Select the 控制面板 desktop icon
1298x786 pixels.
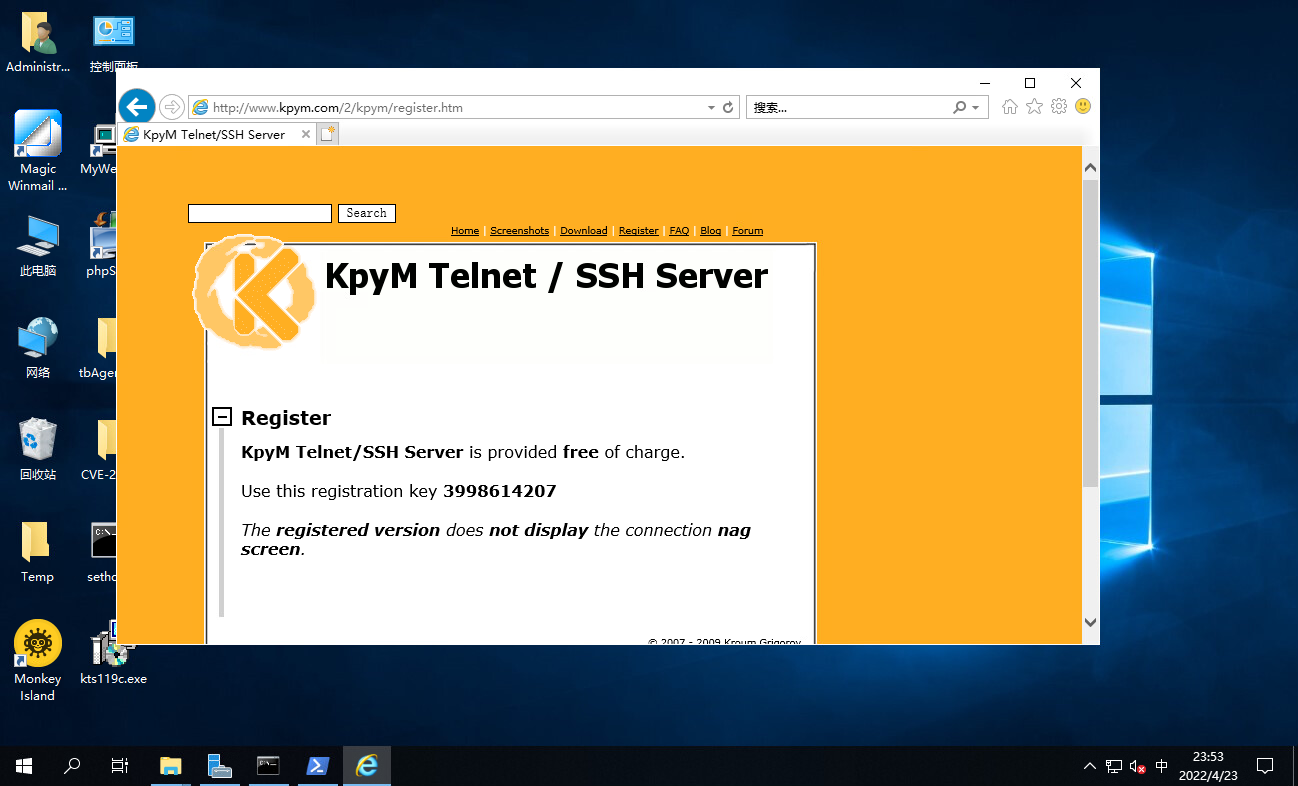tap(113, 44)
